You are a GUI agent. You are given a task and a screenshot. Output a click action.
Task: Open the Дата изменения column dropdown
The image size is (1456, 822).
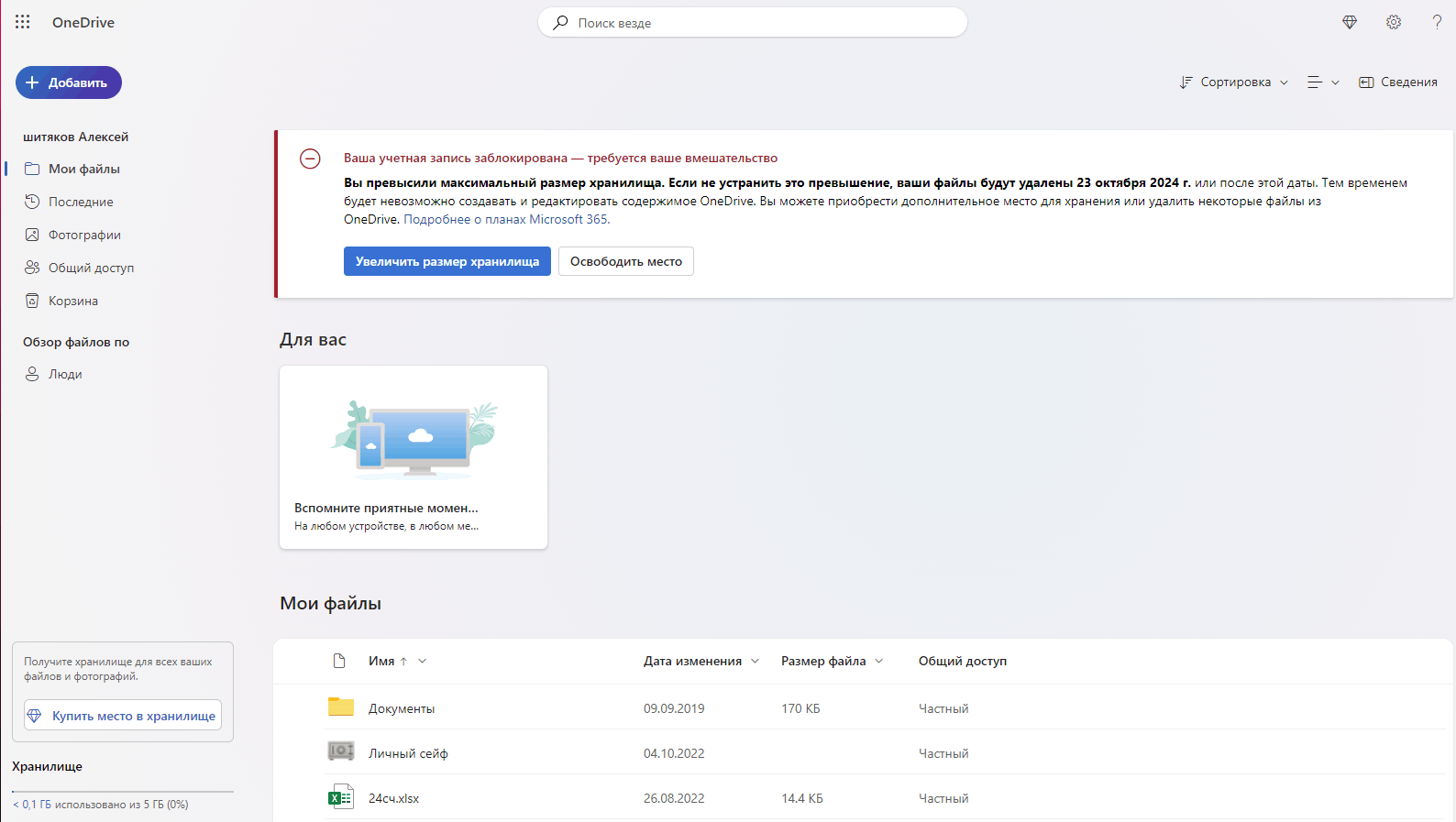coord(755,661)
